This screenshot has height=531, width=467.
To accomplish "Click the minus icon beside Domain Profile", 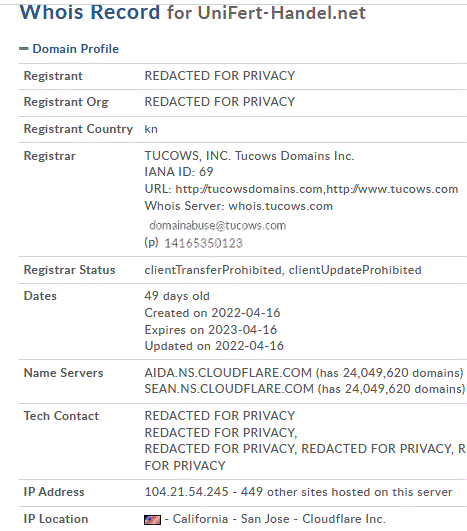I will click(24, 49).
